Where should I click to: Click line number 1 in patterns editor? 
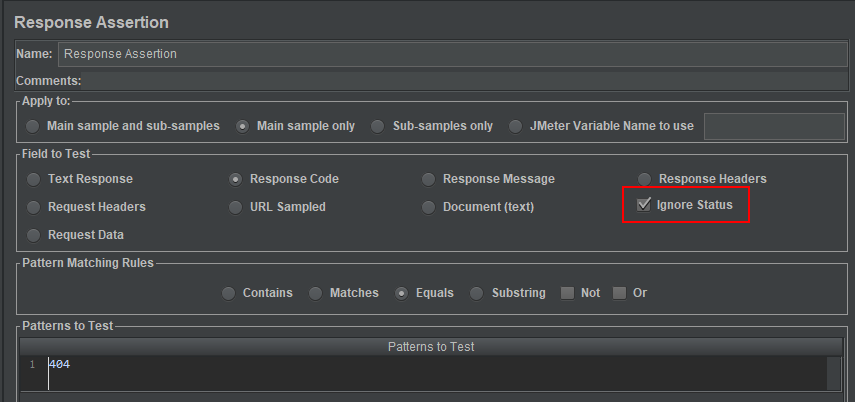point(32,364)
